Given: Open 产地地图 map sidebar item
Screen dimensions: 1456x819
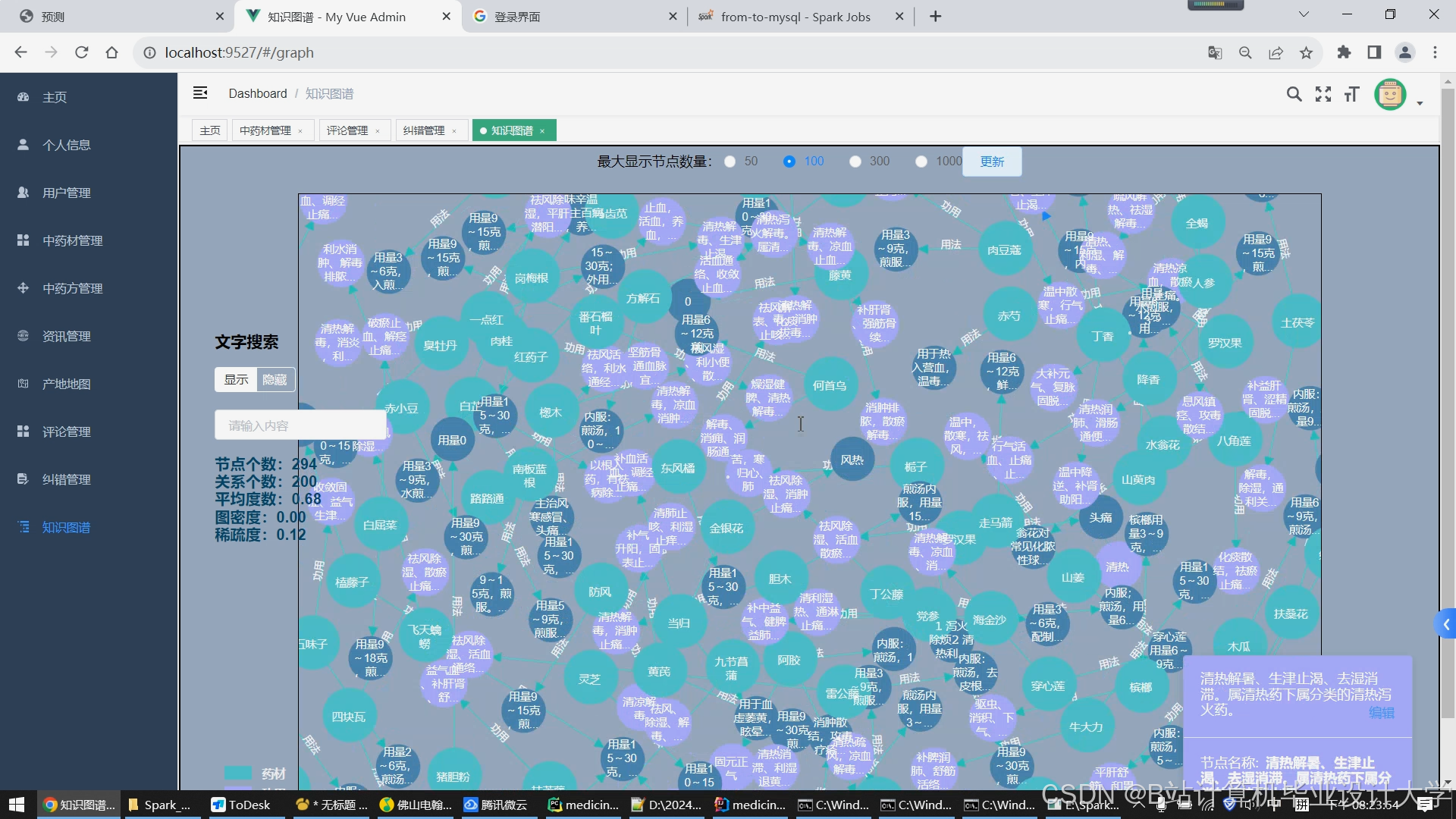Looking at the screenshot, I should pyautogui.click(x=66, y=384).
